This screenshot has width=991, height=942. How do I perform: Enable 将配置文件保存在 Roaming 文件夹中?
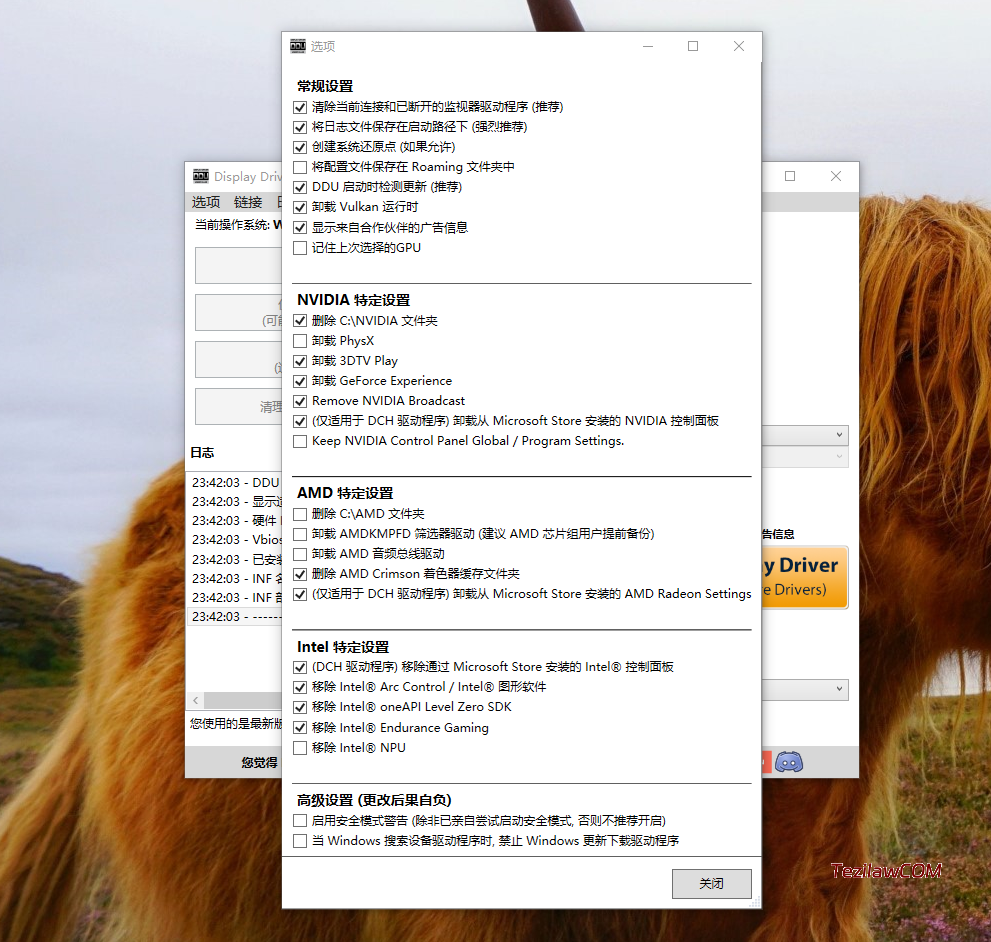coord(300,168)
